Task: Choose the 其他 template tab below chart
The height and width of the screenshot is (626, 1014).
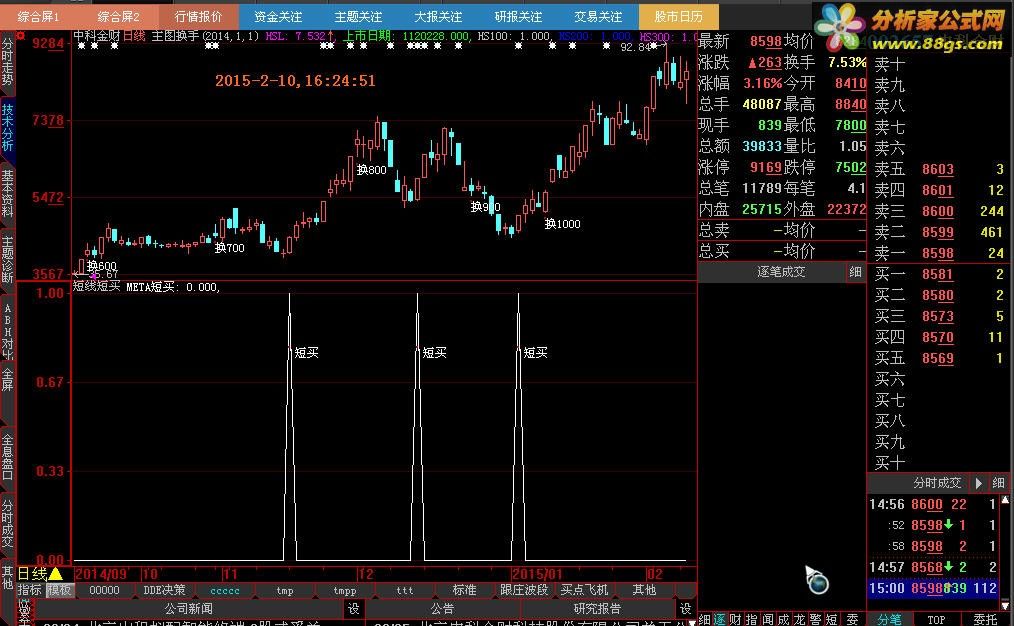Action: pyautogui.click(x=644, y=590)
